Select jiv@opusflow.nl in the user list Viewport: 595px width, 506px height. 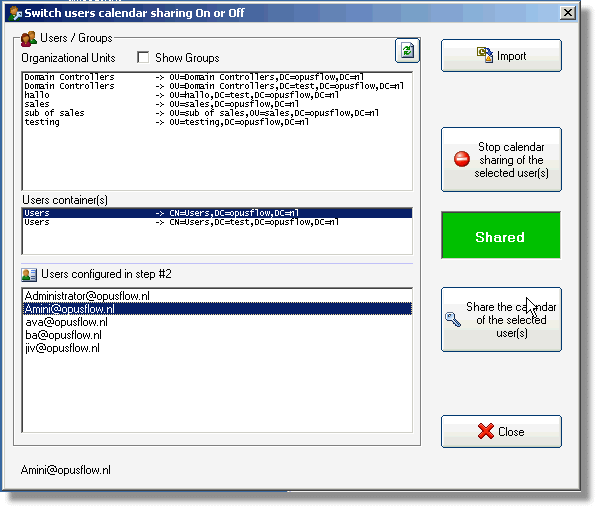(217, 348)
